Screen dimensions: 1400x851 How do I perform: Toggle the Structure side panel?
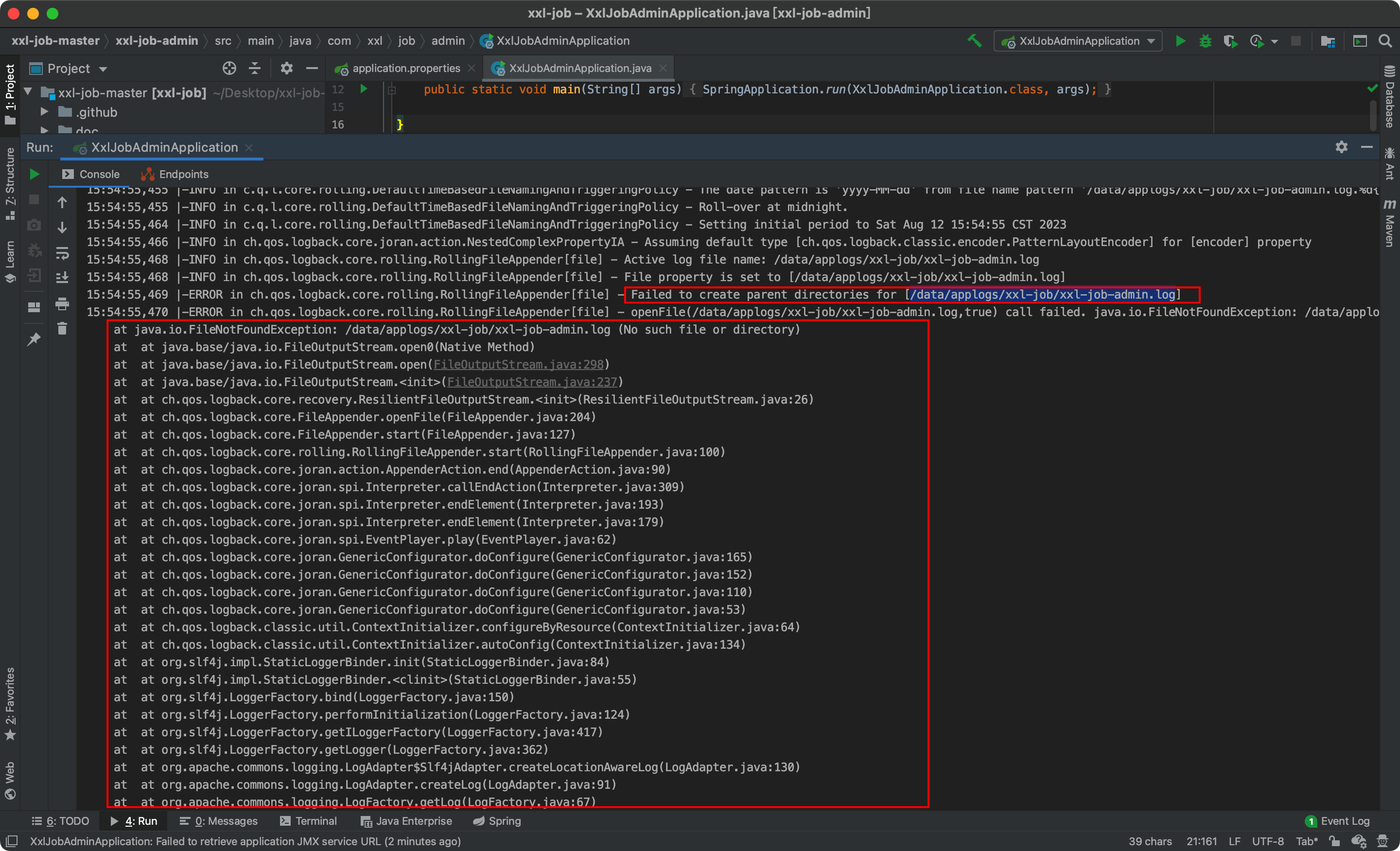pos(10,184)
